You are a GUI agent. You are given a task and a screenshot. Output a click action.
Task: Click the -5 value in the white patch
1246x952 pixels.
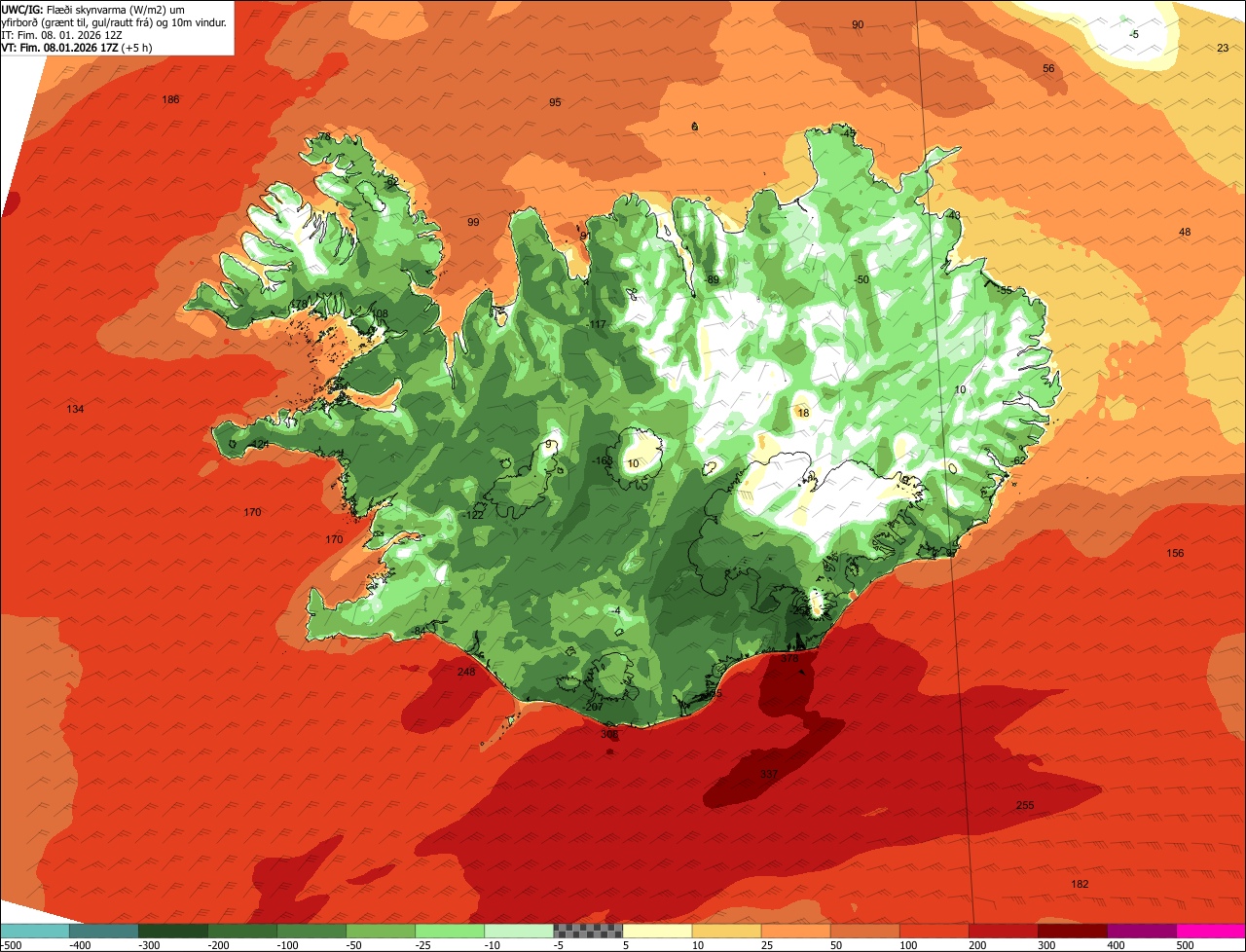(1133, 34)
